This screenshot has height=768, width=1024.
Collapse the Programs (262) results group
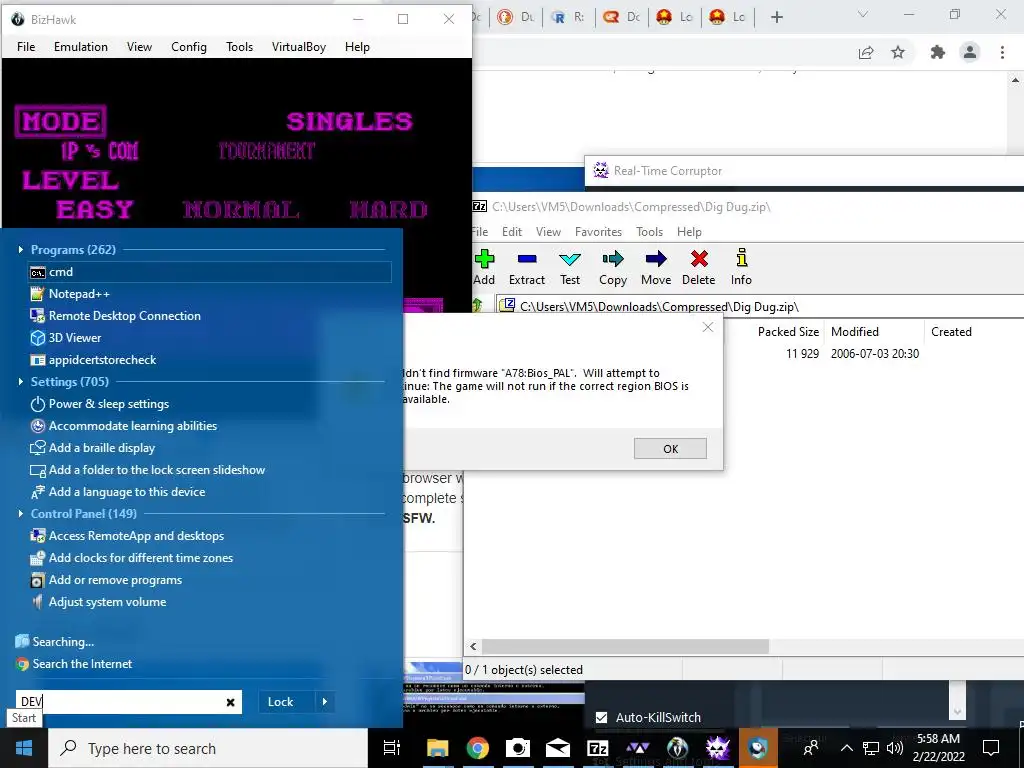(x=21, y=249)
